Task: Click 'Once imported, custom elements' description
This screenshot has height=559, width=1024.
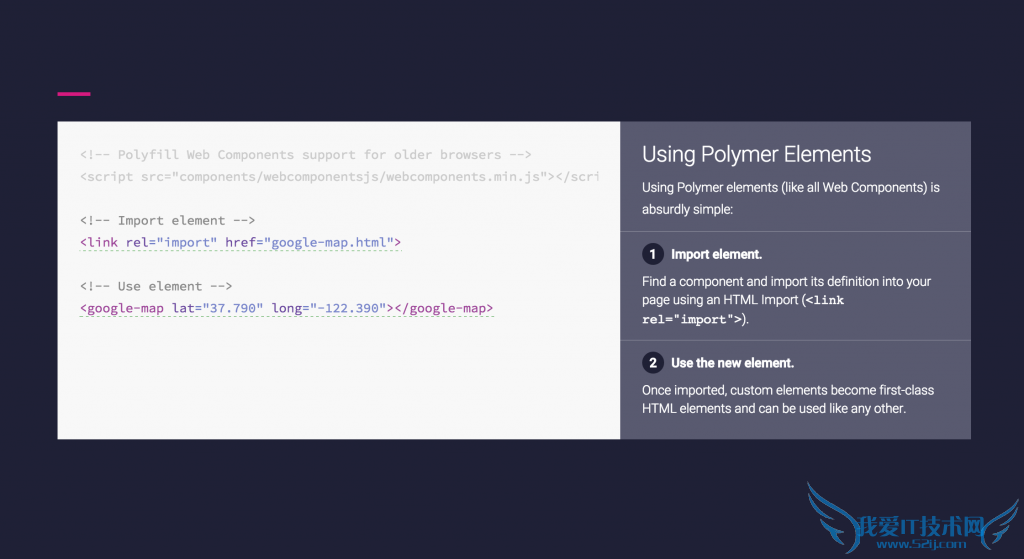Action: click(788, 399)
